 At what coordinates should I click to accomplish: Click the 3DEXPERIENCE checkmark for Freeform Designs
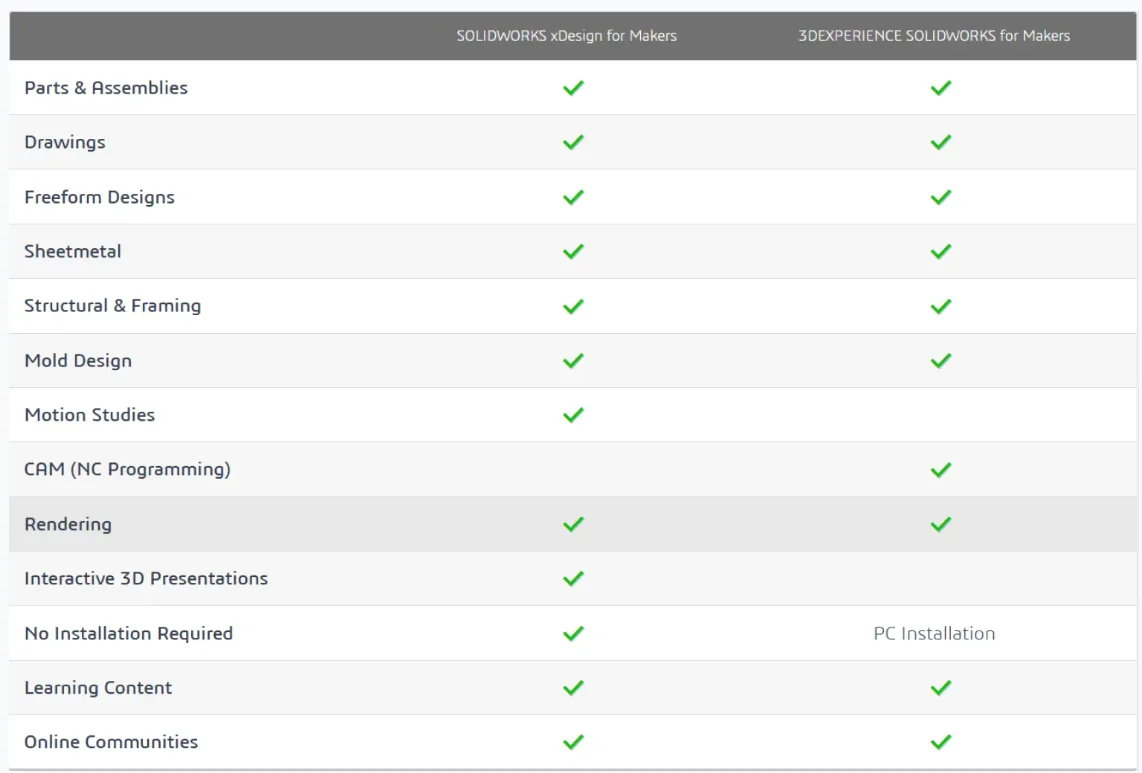click(940, 197)
